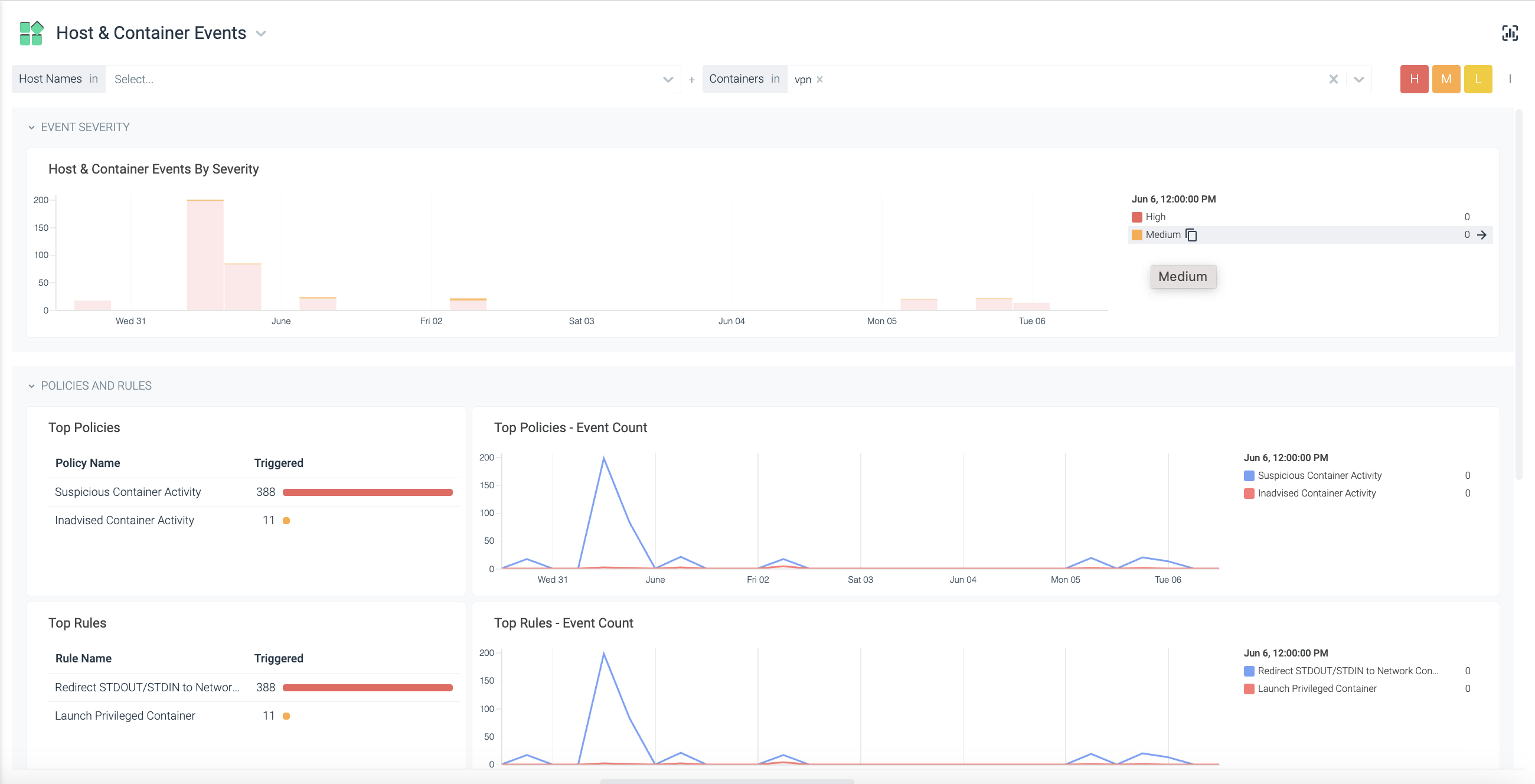1535x784 pixels.
Task: Click the dashboard logo icon
Action: tap(31, 33)
